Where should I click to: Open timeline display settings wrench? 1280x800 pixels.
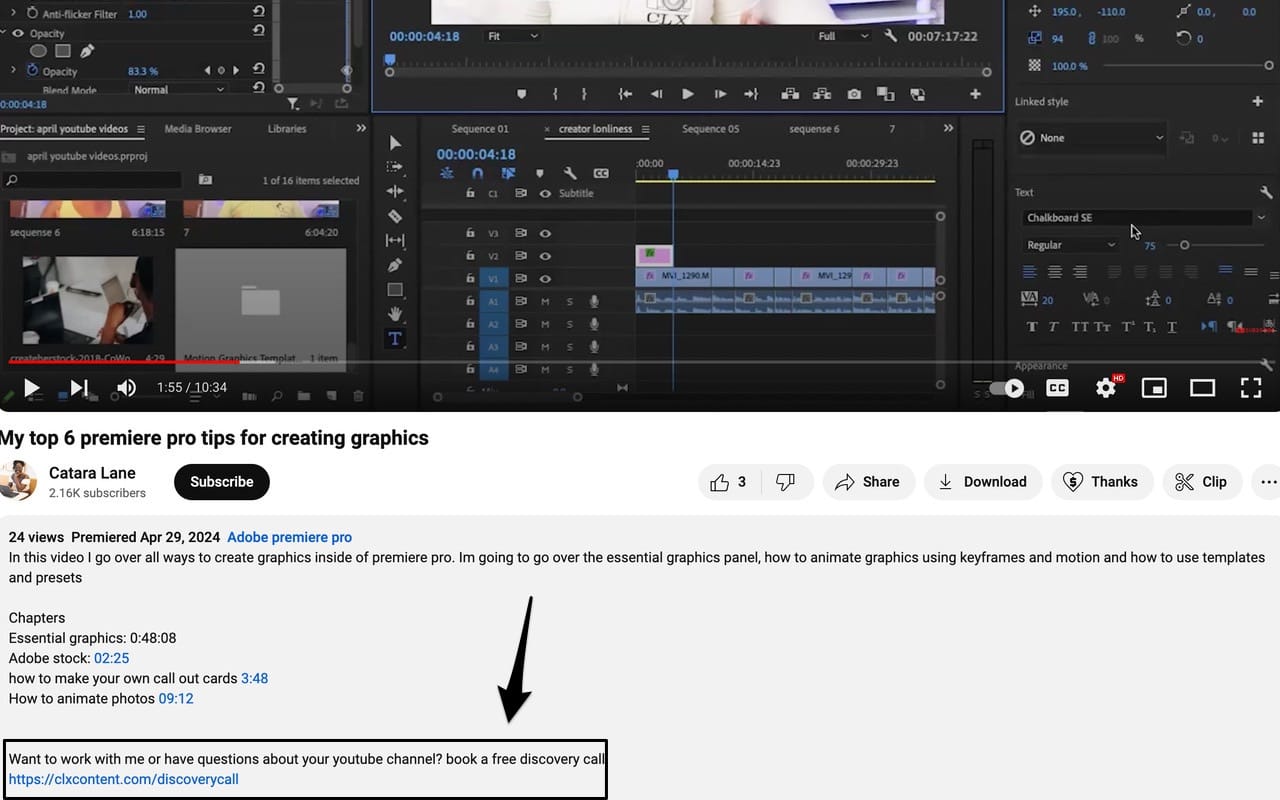(570, 173)
